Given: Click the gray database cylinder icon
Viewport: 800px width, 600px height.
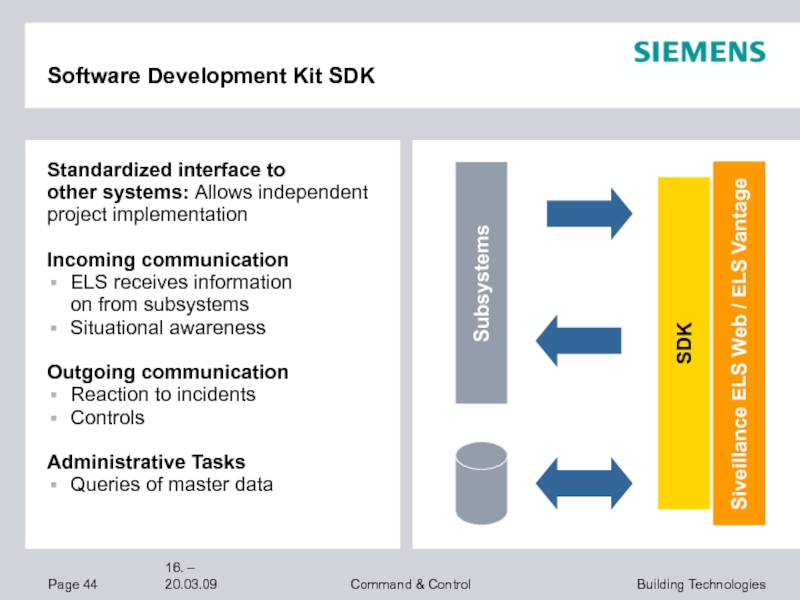Looking at the screenshot, I should pos(481,483).
